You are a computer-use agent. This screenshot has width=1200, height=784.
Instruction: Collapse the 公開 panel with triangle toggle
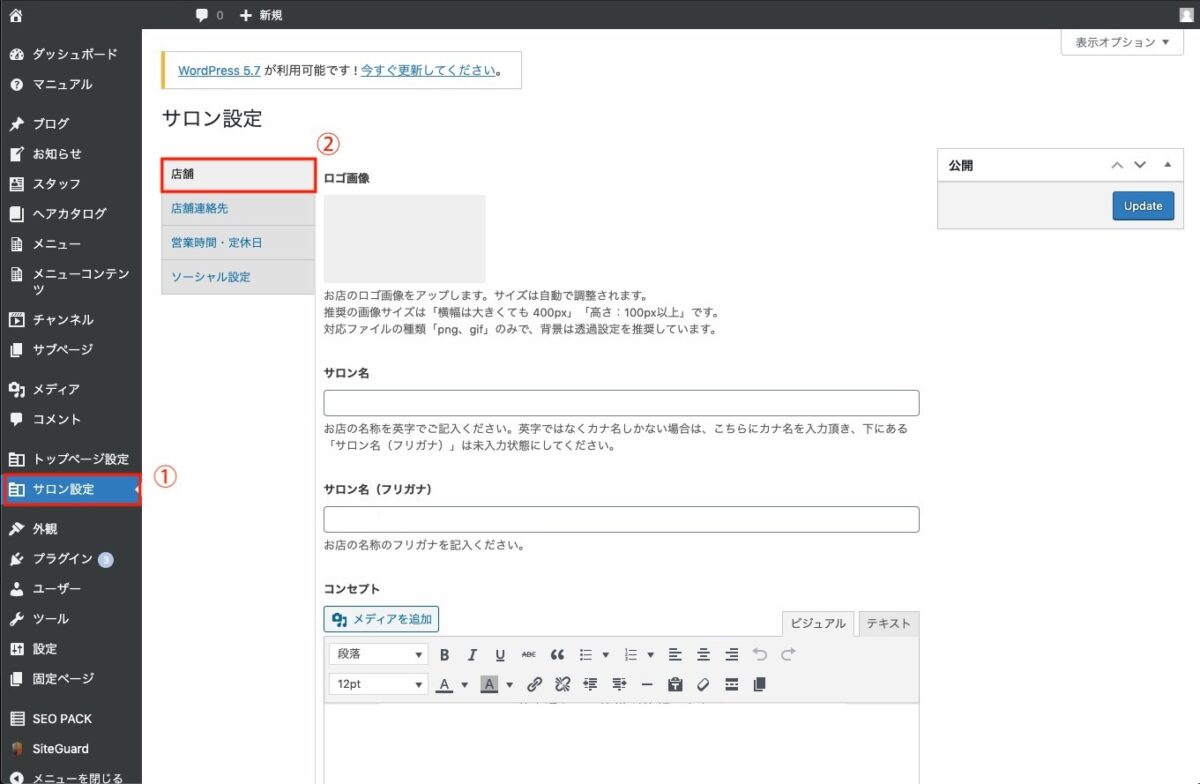coord(1167,165)
